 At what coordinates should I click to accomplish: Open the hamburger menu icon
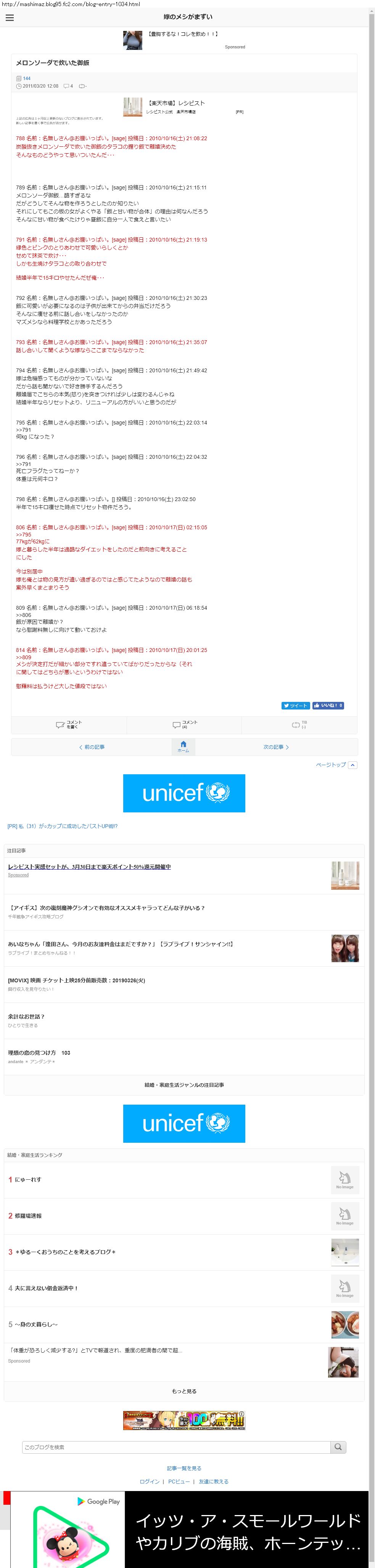point(10,18)
